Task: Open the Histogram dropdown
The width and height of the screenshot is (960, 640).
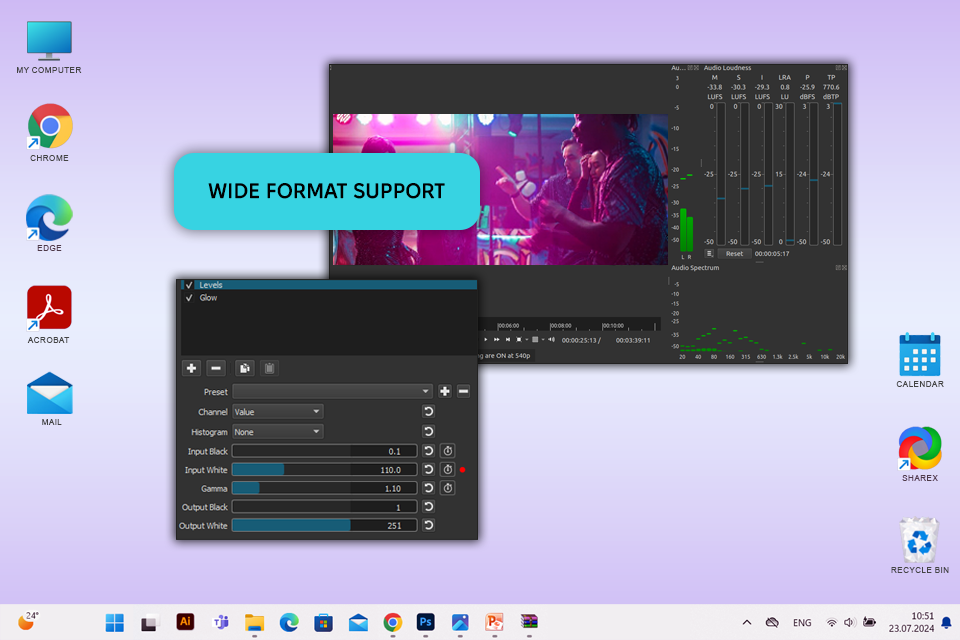Action: 278,432
